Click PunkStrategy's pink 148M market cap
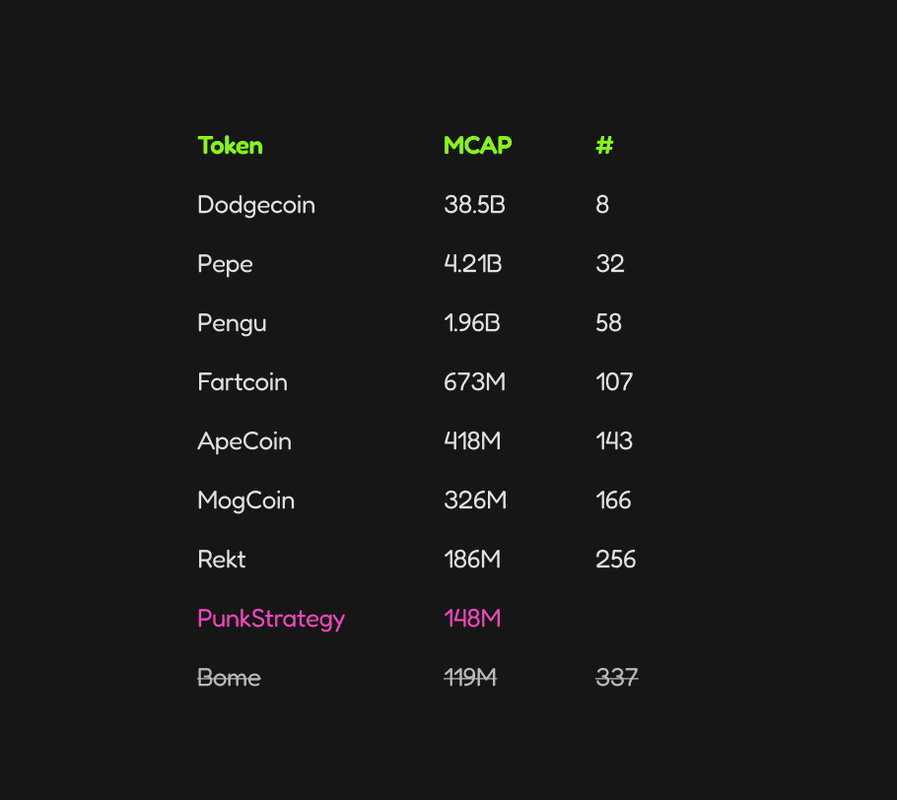897x800 pixels. [472, 619]
